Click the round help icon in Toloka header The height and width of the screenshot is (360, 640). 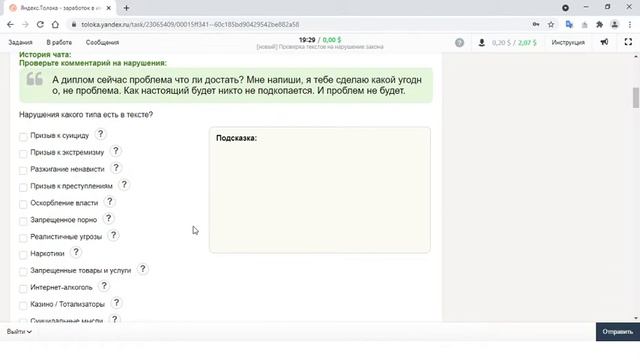(x=460, y=42)
